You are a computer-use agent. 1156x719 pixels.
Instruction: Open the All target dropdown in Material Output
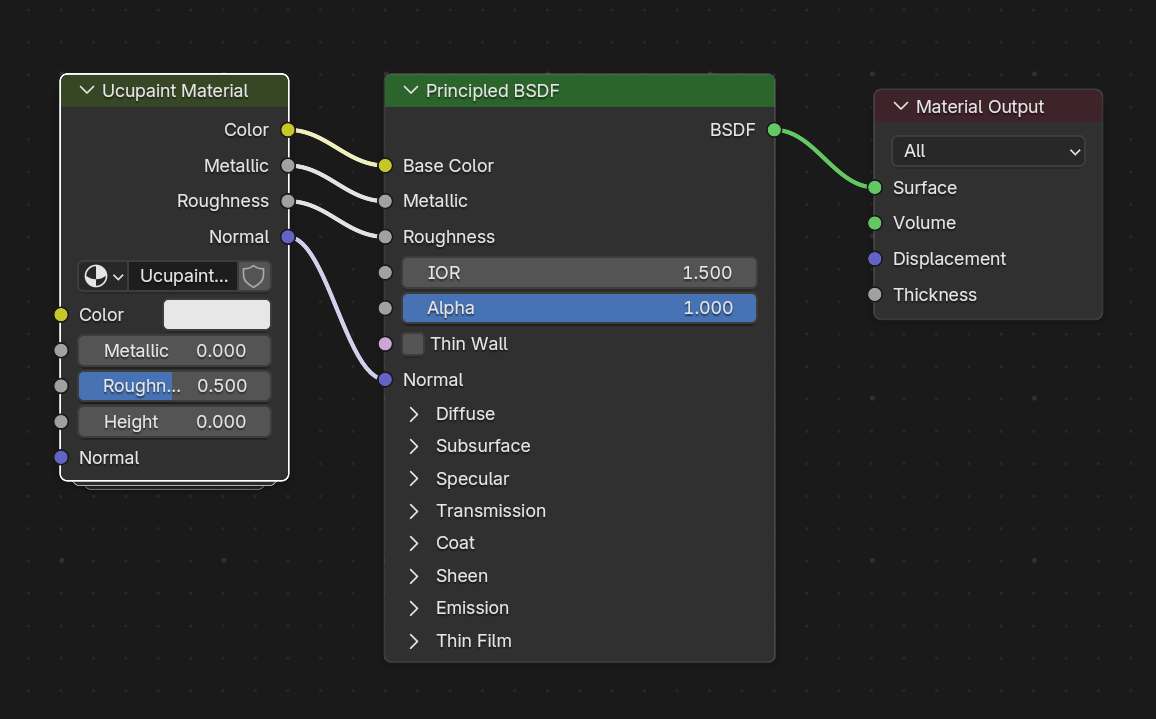tap(988, 151)
